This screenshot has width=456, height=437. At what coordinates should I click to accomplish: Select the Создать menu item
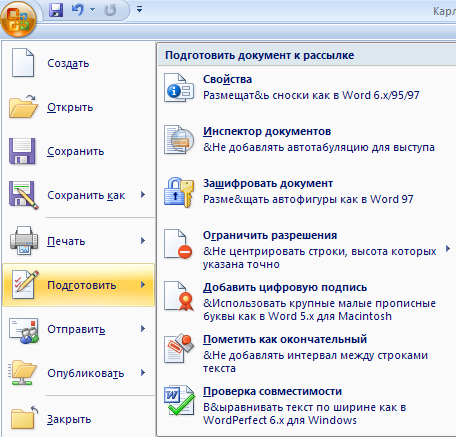79,63
